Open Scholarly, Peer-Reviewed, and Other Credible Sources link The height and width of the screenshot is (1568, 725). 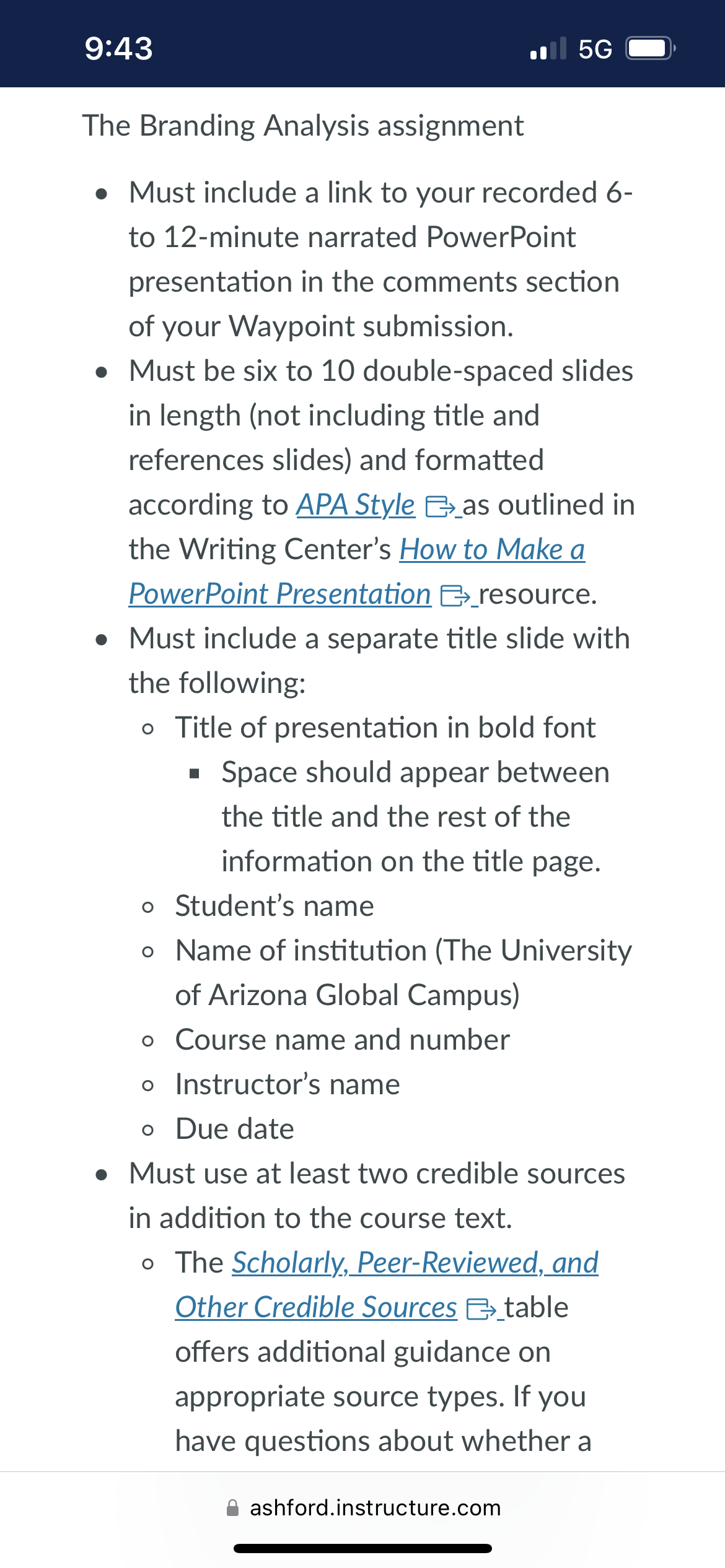point(387,1285)
